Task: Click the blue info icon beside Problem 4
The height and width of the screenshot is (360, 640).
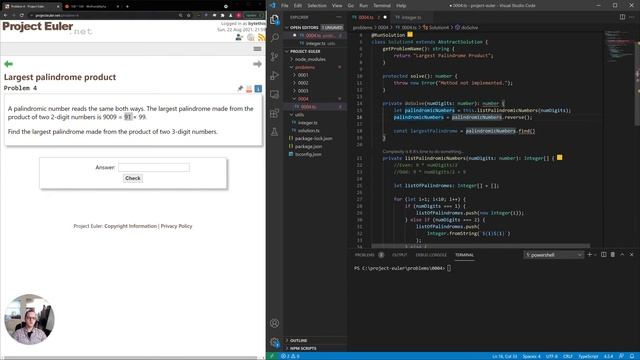Action: tap(258, 89)
